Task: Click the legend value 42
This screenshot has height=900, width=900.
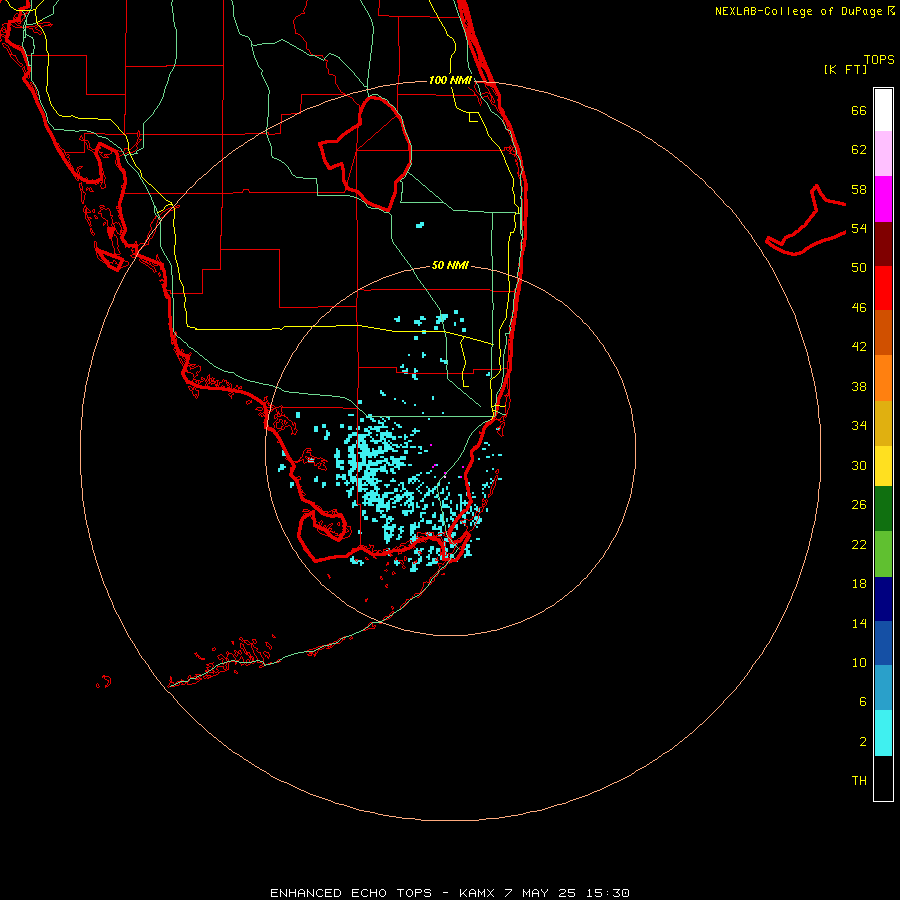Action: [x=859, y=347]
